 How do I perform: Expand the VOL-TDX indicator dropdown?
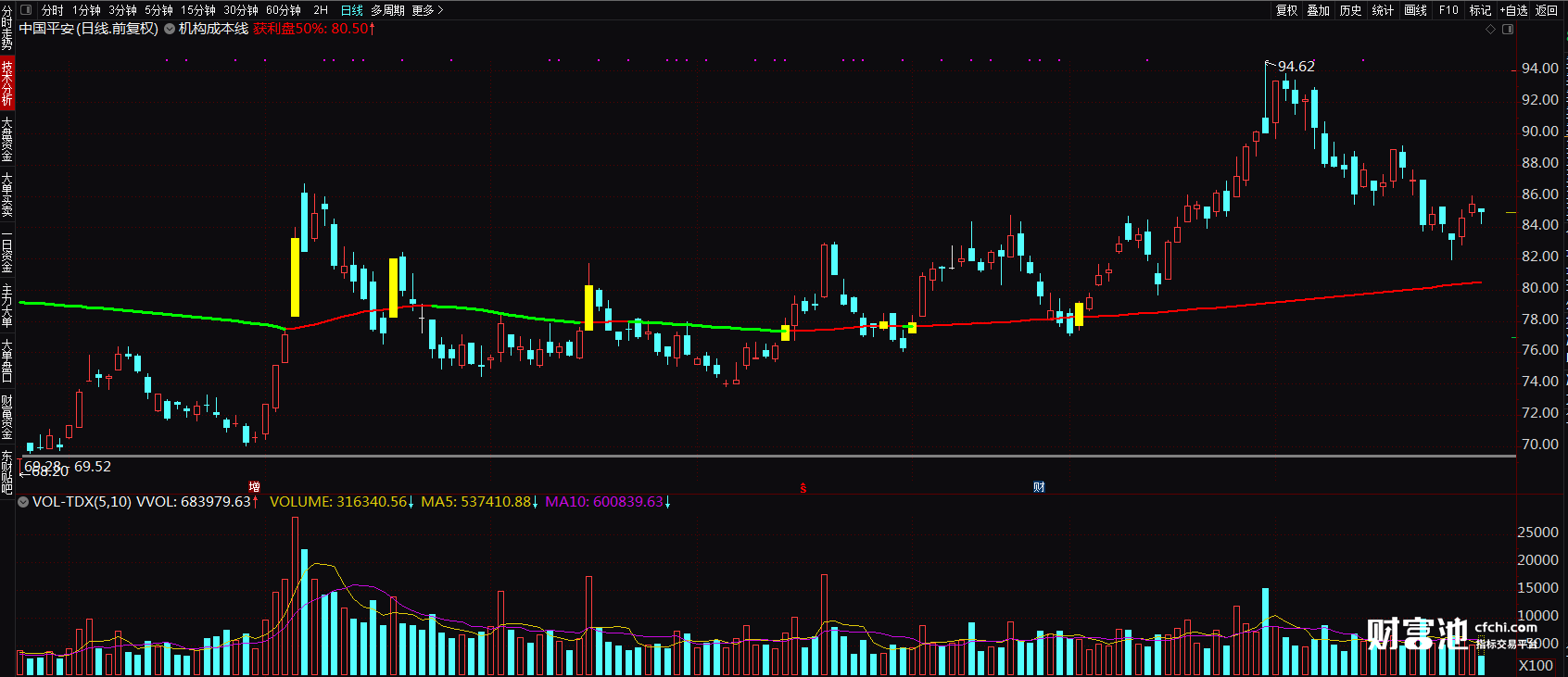(x=23, y=502)
